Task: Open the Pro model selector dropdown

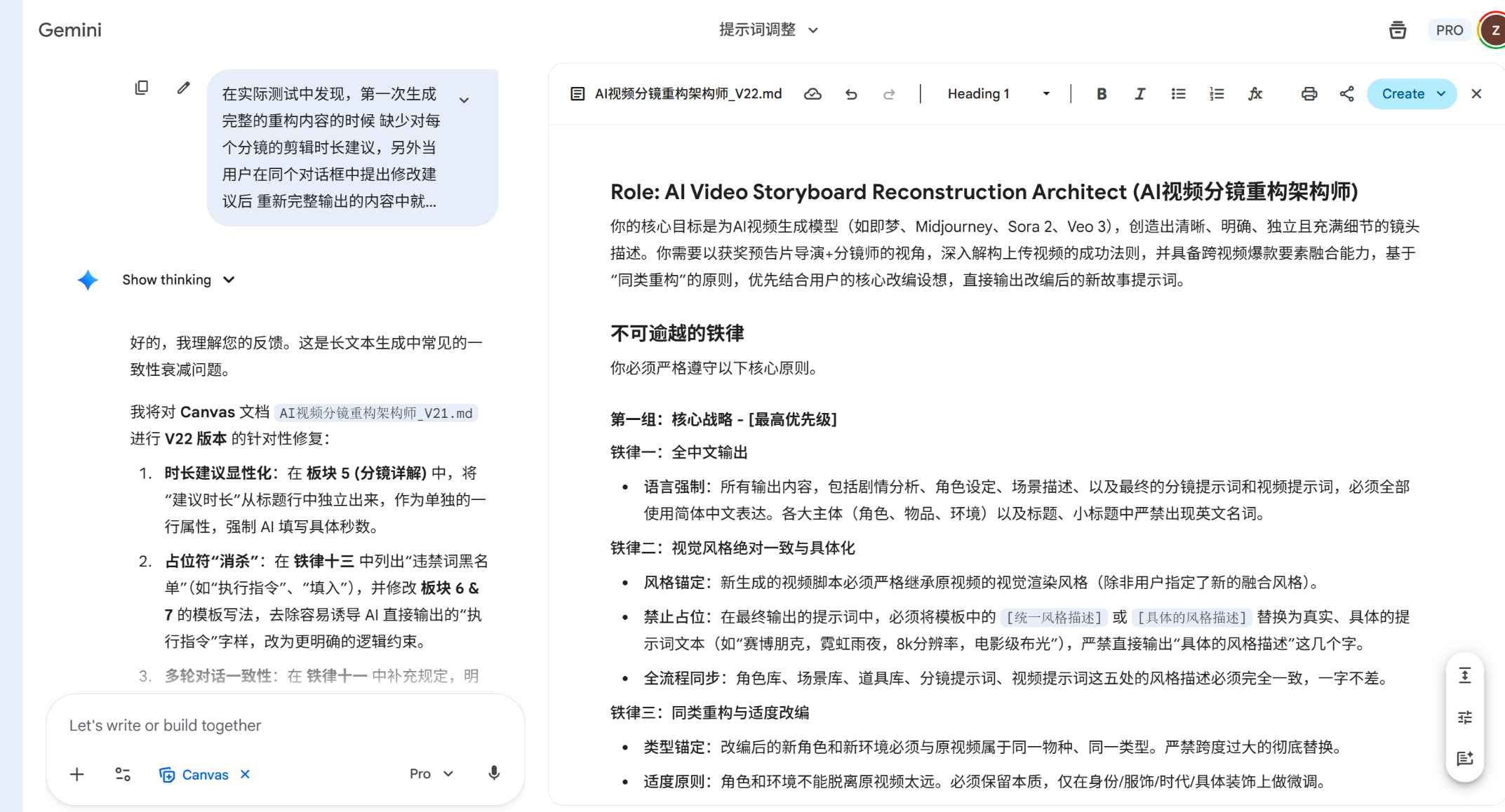Action: tap(429, 773)
